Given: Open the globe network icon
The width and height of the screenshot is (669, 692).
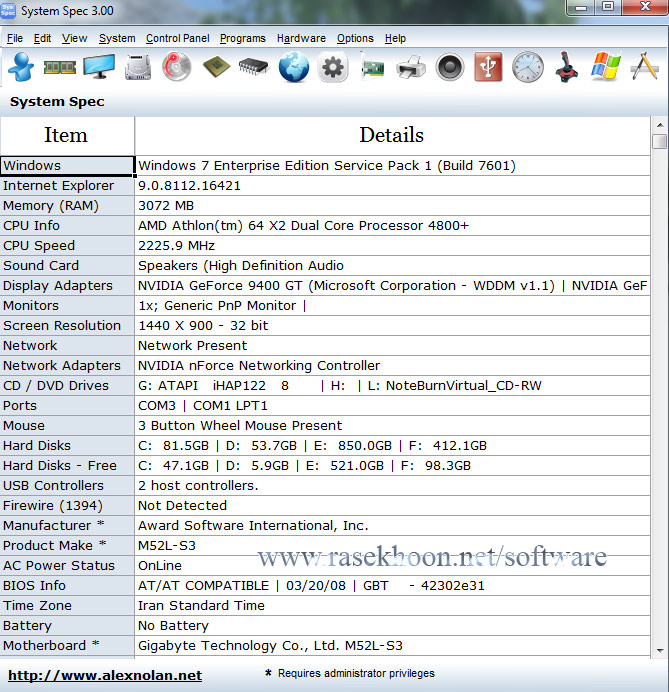Looking at the screenshot, I should (293, 67).
